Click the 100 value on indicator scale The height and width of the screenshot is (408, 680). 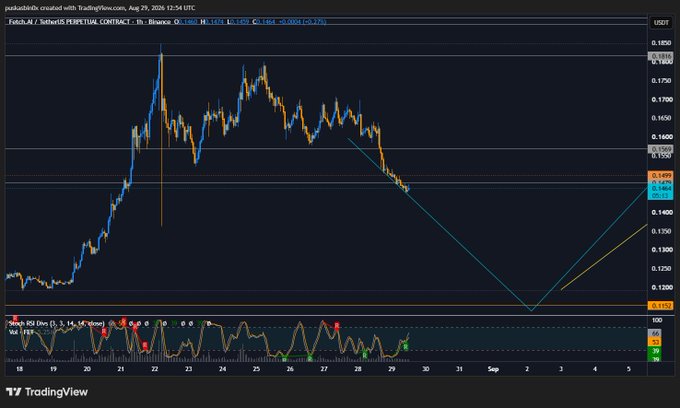pyautogui.click(x=657, y=320)
